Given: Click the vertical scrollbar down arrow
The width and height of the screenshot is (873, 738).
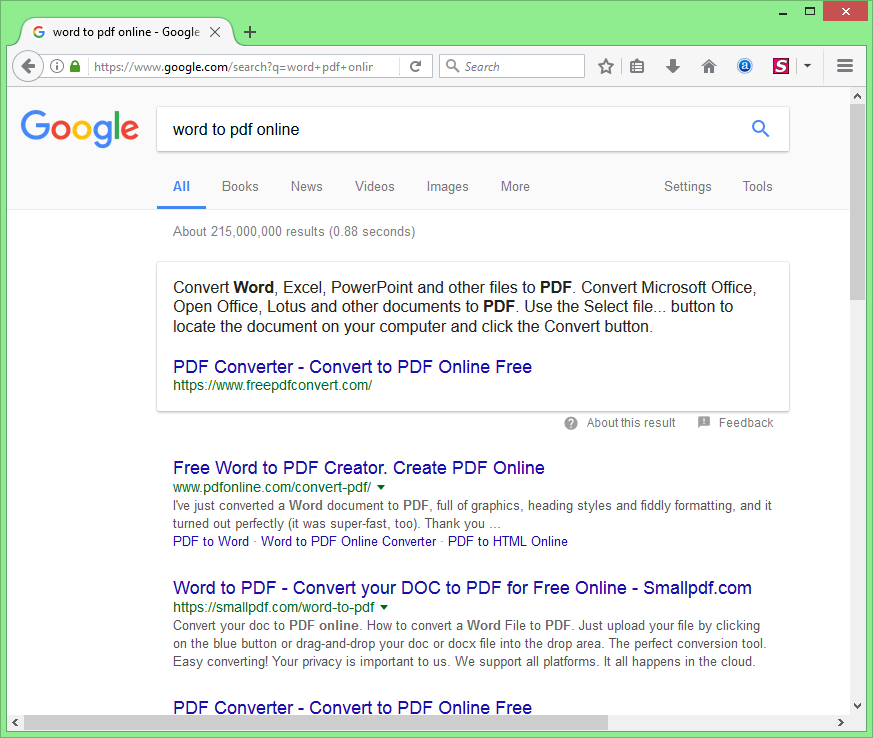Looking at the screenshot, I should (857, 705).
